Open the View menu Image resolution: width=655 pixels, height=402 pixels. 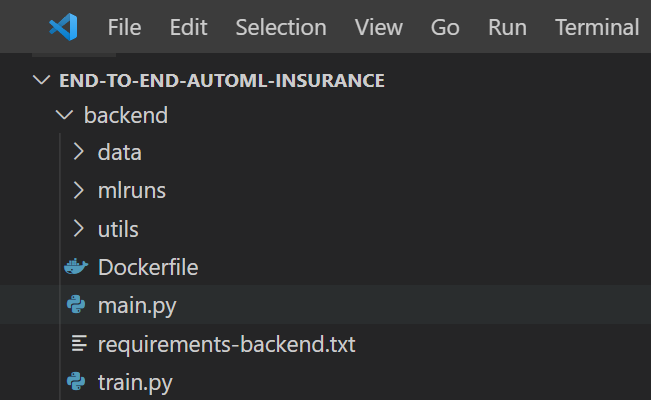(x=378, y=28)
